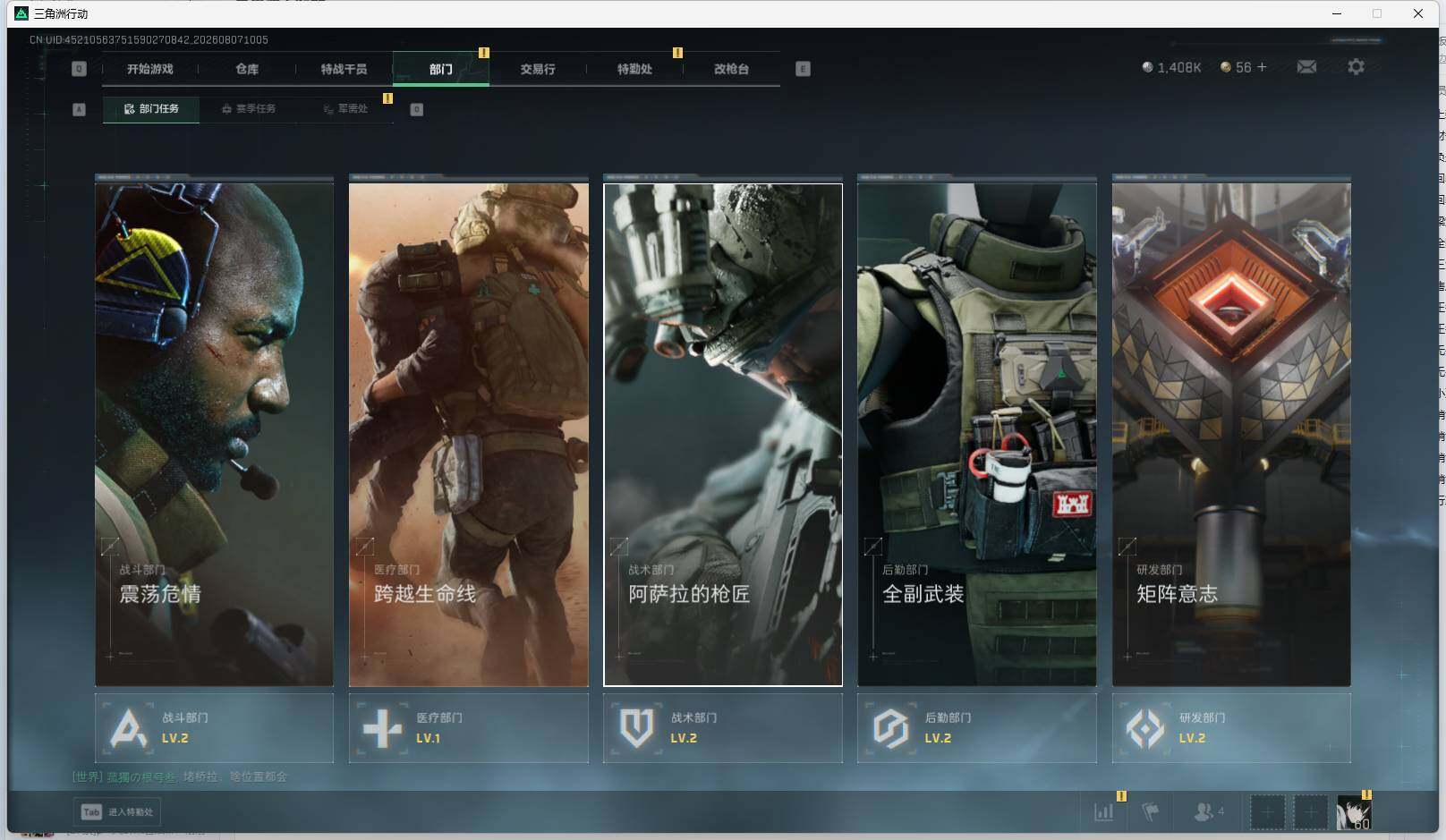Click the Q key hint icon
This screenshot has height=840, width=1446.
tap(79, 69)
